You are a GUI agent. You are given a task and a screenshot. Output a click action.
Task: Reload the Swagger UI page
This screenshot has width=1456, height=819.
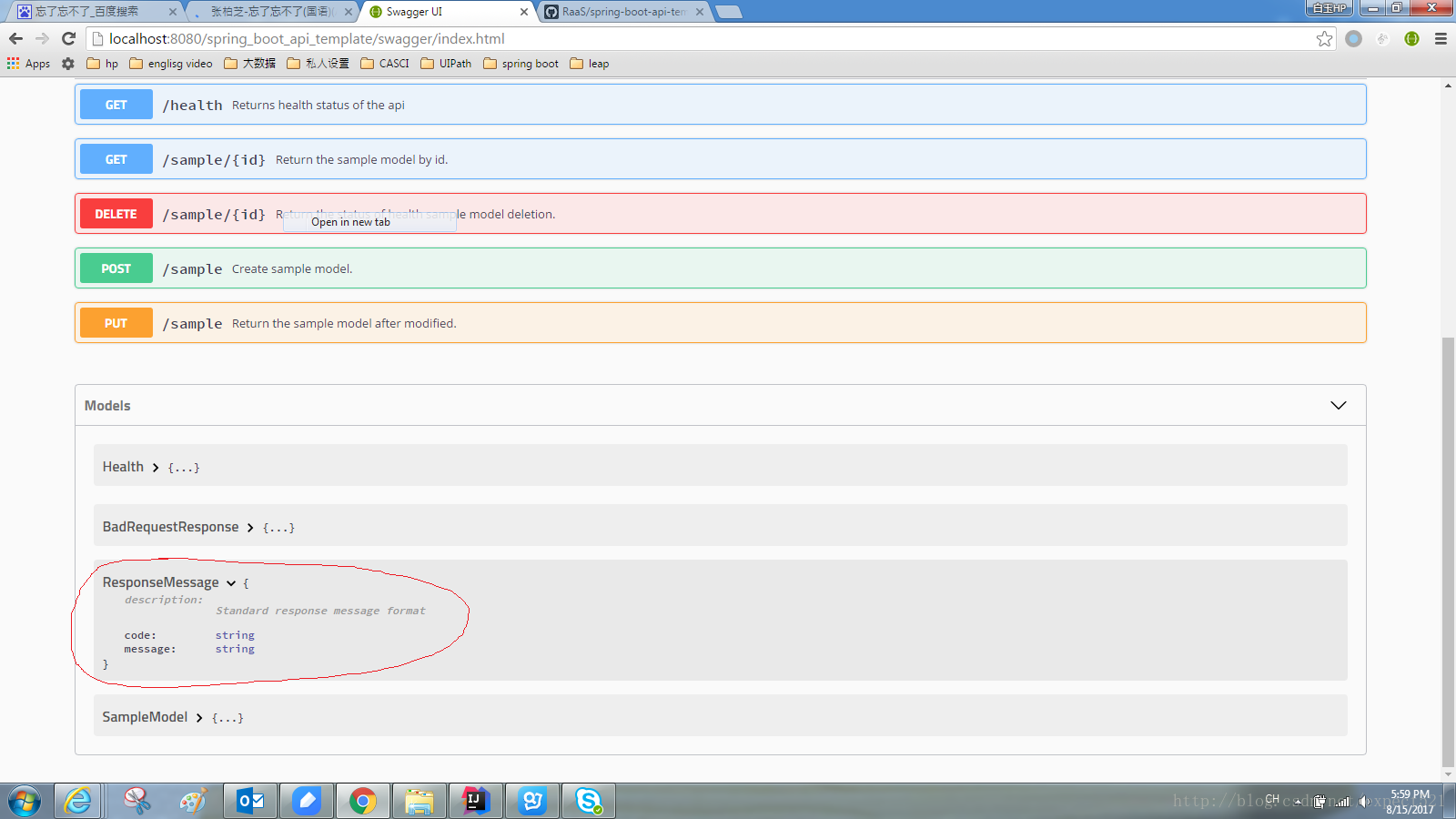(68, 38)
